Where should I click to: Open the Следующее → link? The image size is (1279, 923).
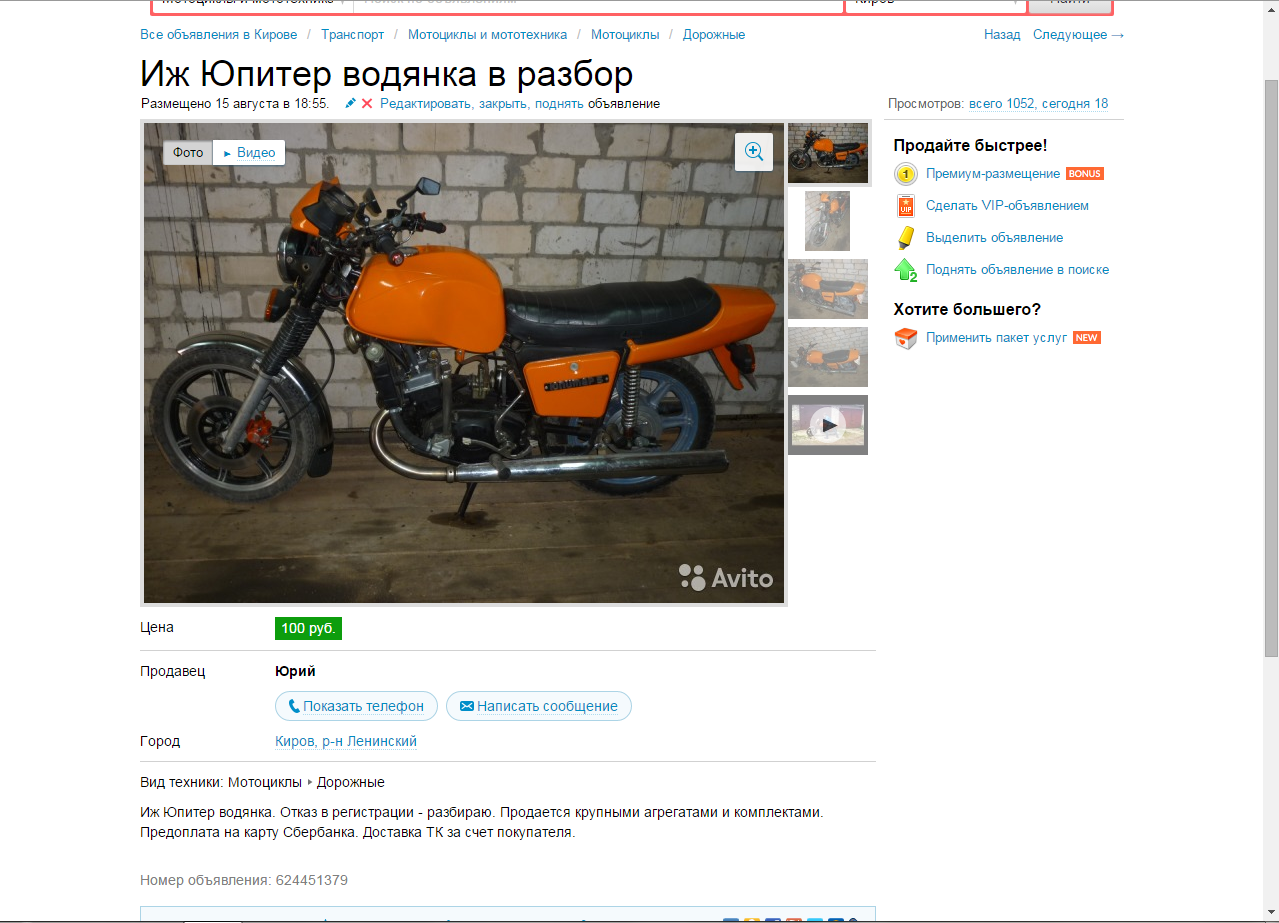pos(1078,35)
